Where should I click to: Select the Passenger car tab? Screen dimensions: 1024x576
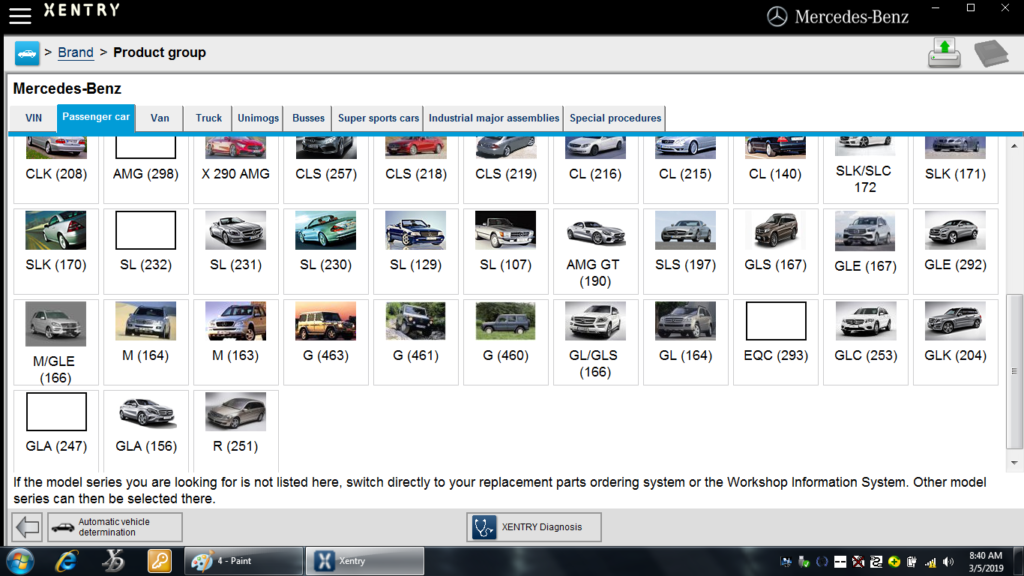96,118
